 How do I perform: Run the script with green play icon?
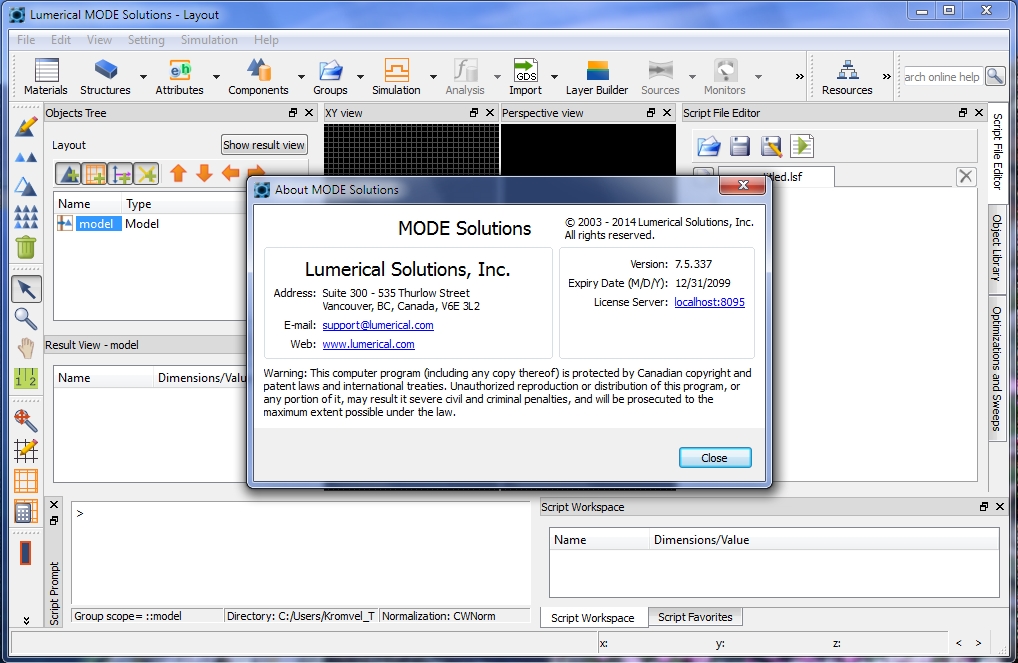tap(802, 146)
